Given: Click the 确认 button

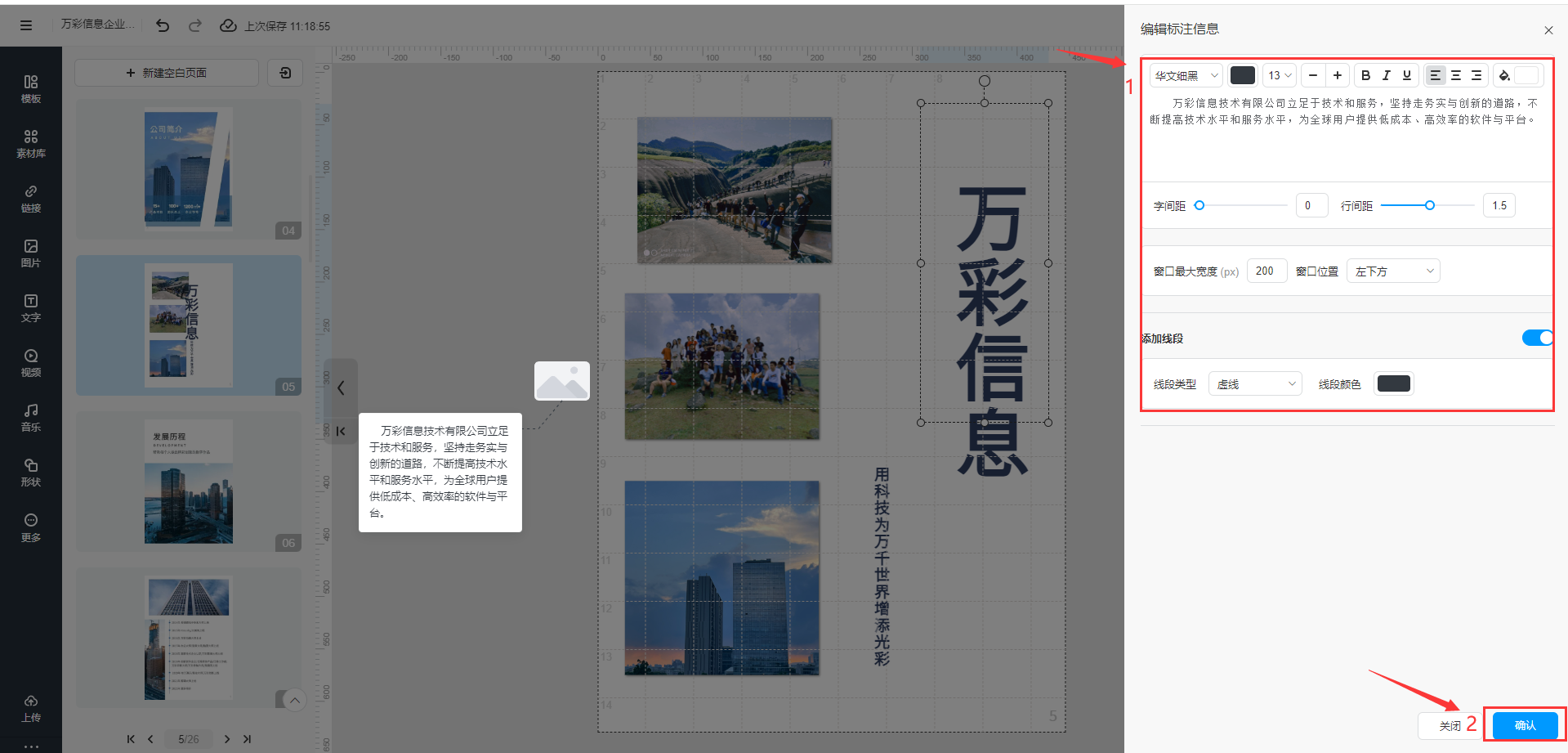Looking at the screenshot, I should click(1525, 725).
